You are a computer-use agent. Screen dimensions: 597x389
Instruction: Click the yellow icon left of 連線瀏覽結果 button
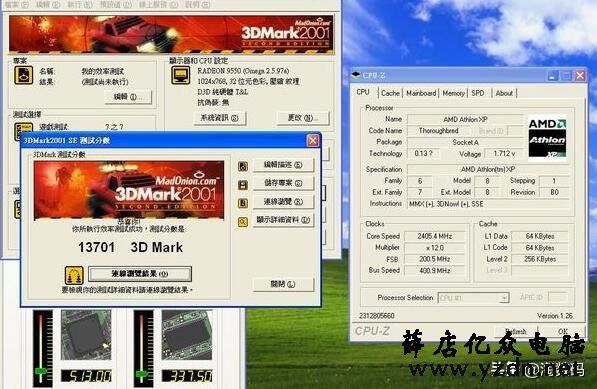click(74, 275)
